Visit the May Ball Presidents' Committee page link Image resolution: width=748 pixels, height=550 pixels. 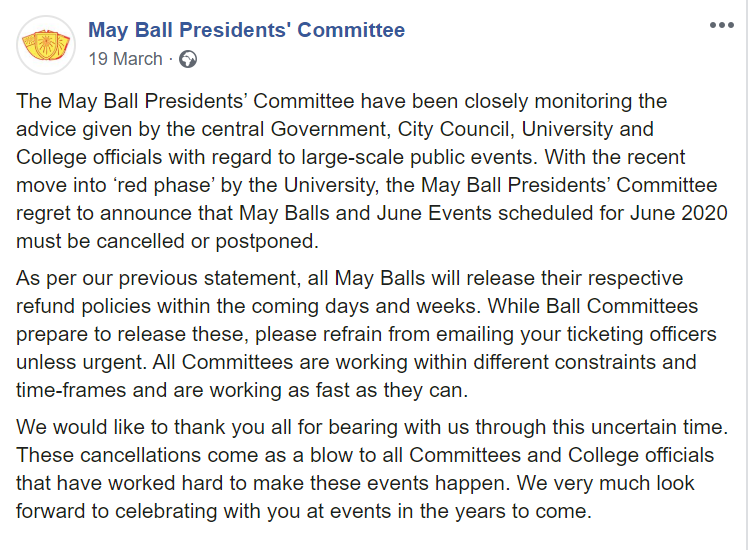coord(247,30)
